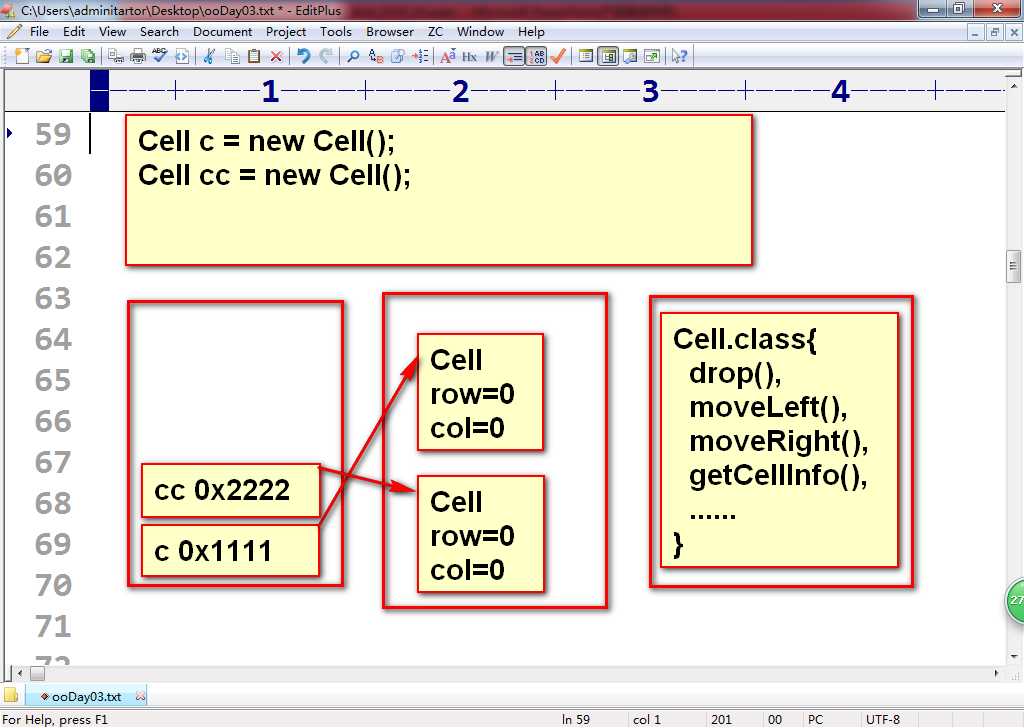Viewport: 1024px width, 728px height.
Task: Close the ooDay03.txt tab with its X
Action: click(x=140, y=697)
